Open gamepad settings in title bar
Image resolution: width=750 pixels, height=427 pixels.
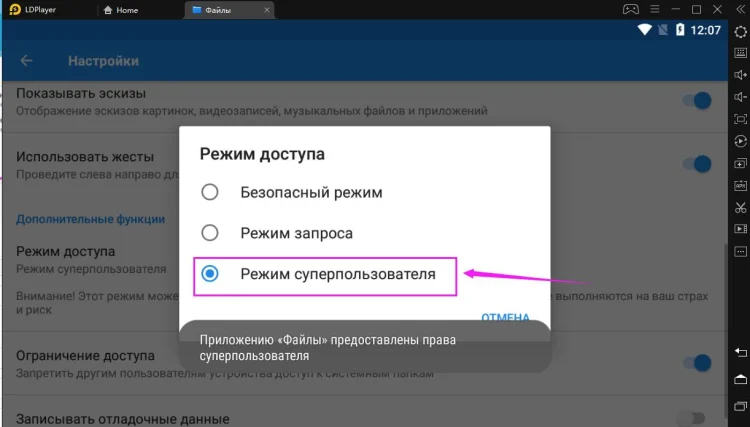click(x=630, y=10)
